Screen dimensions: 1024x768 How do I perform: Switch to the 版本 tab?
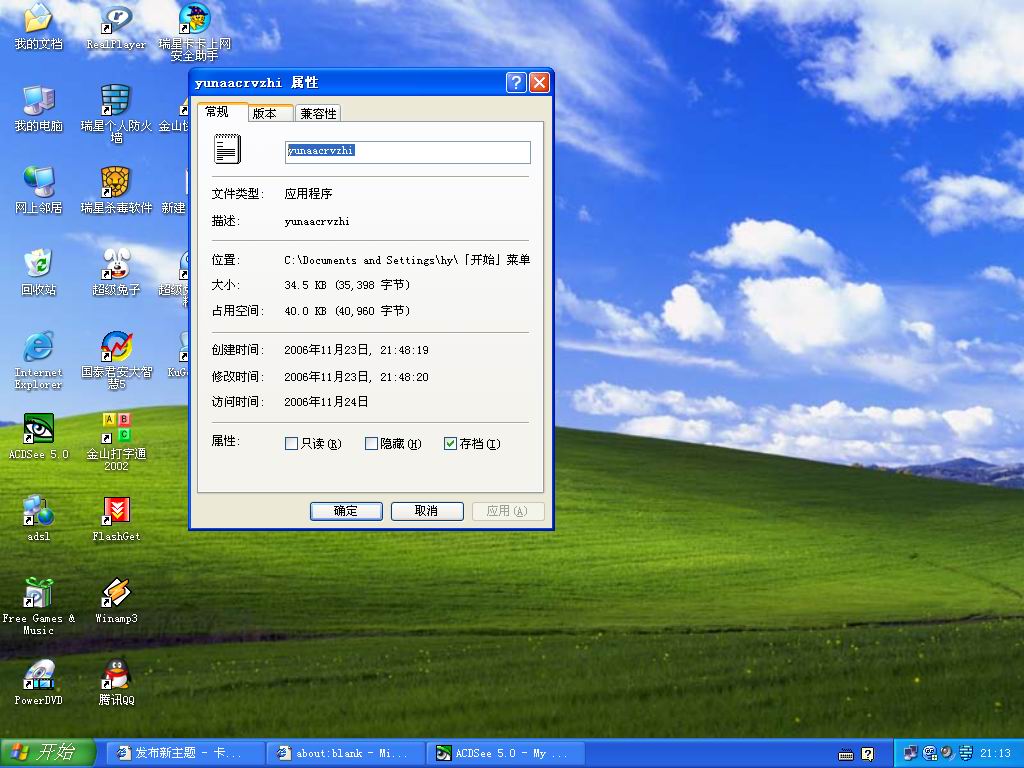coord(265,113)
